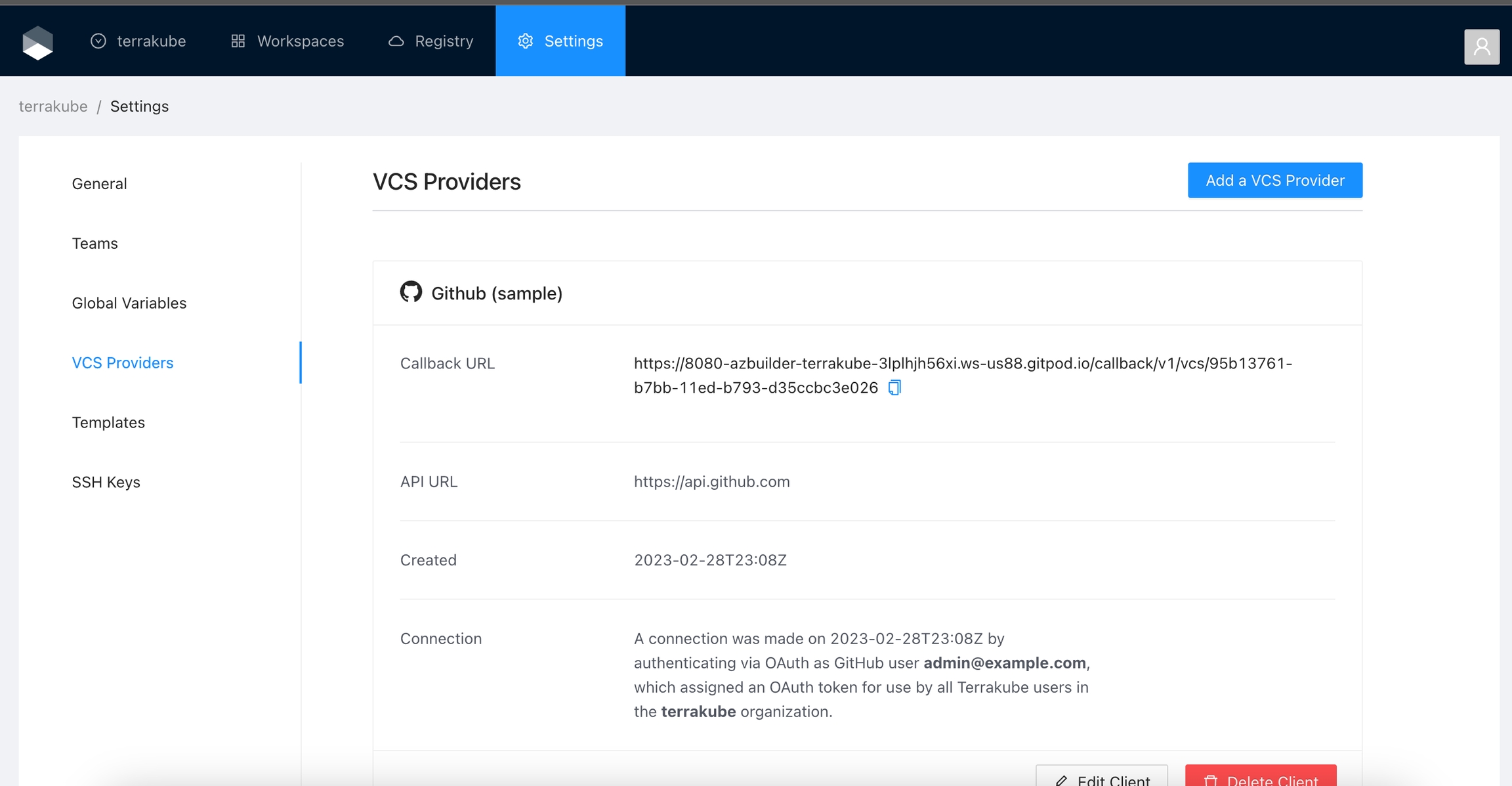Click the Edit Client button
This screenshot has height=786, width=1512.
coord(1101,778)
